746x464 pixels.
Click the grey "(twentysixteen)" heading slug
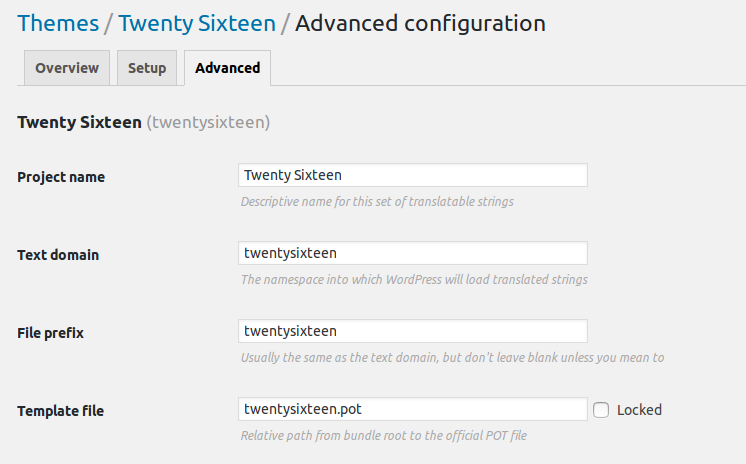[x=208, y=123]
